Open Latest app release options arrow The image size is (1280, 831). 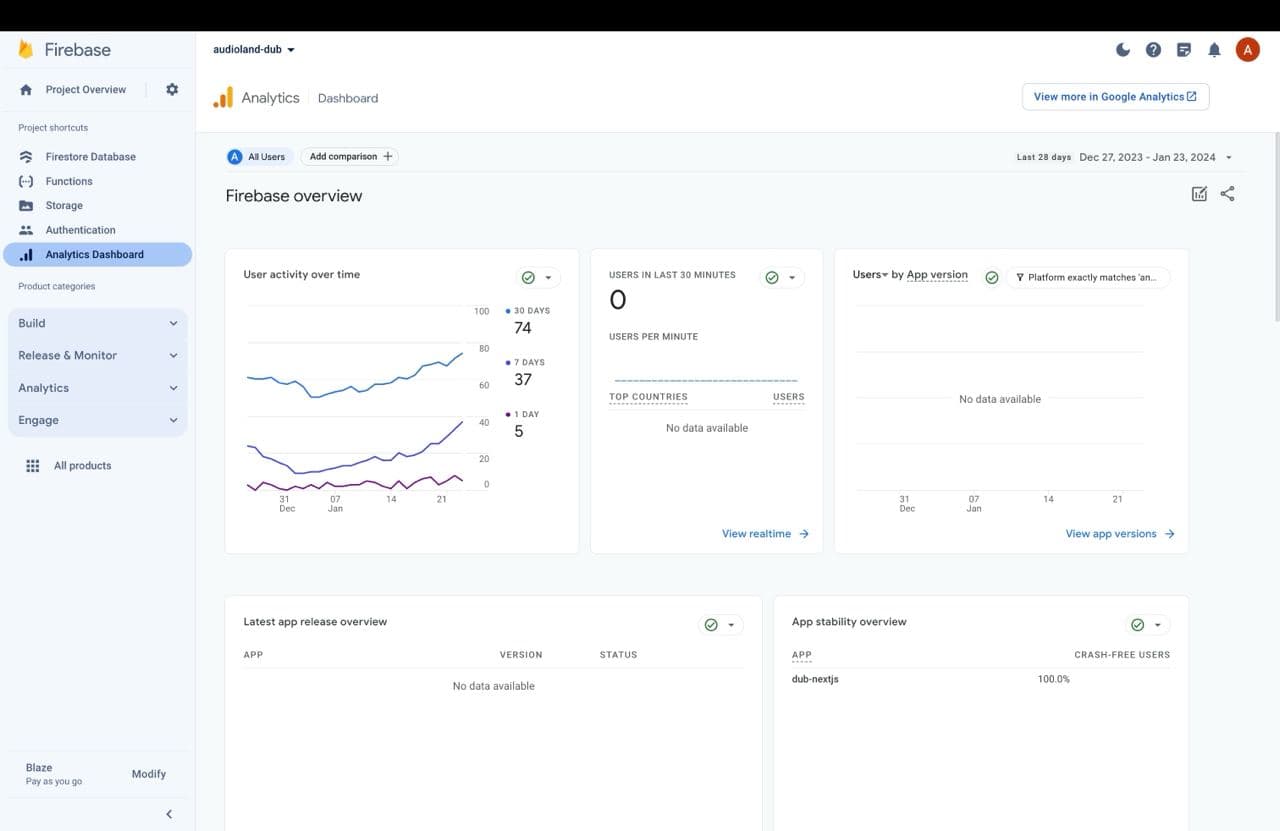pos(731,625)
